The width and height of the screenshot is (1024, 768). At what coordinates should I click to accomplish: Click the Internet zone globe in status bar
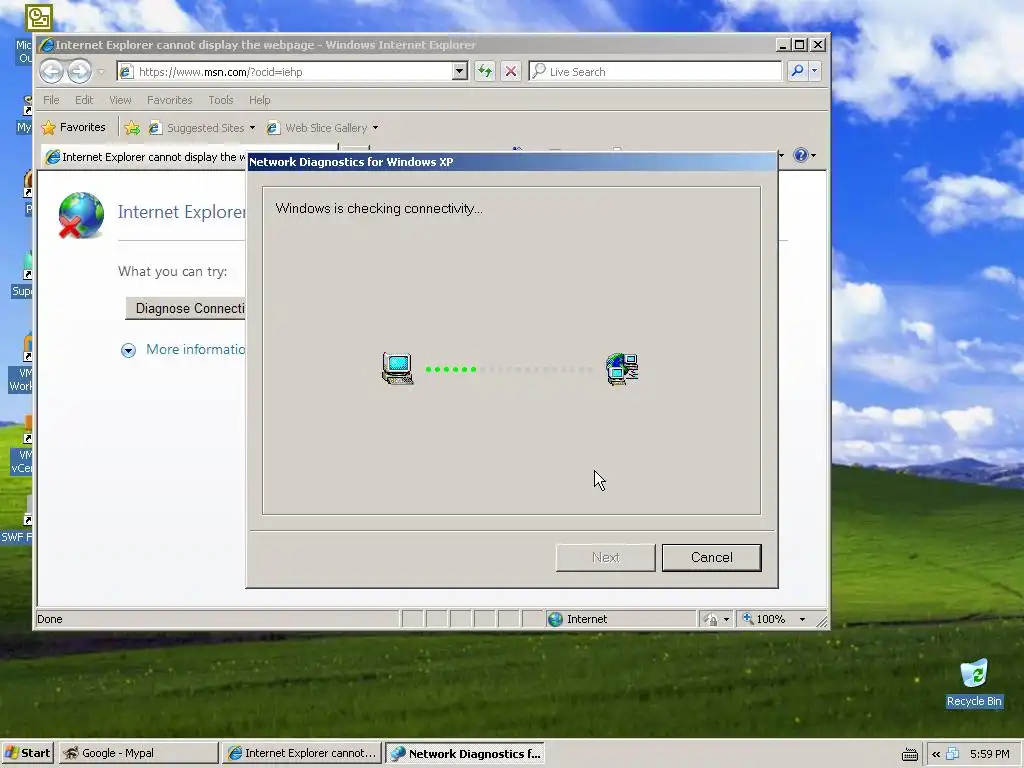[x=556, y=619]
